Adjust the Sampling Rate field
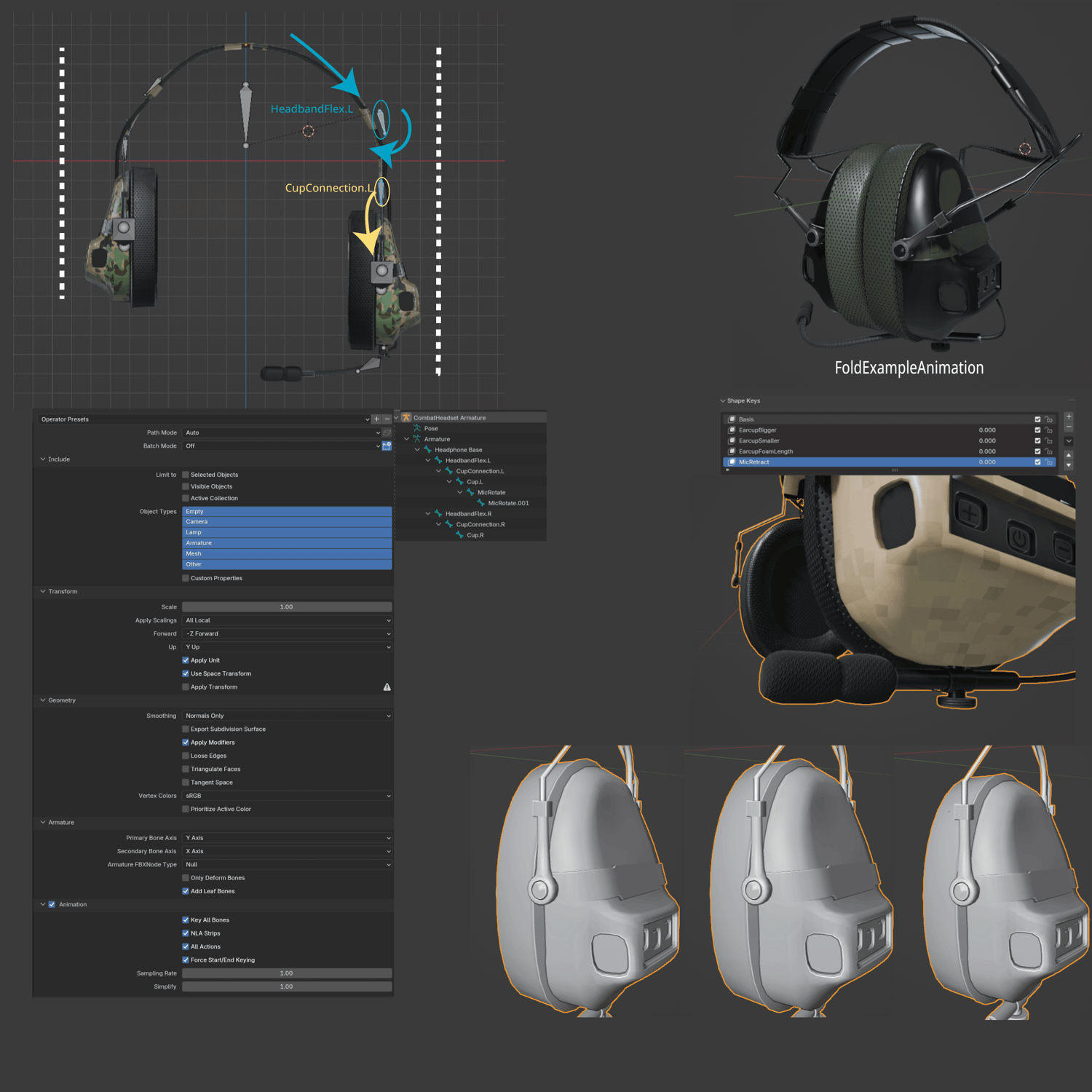Image resolution: width=1092 pixels, height=1092 pixels. click(x=287, y=973)
